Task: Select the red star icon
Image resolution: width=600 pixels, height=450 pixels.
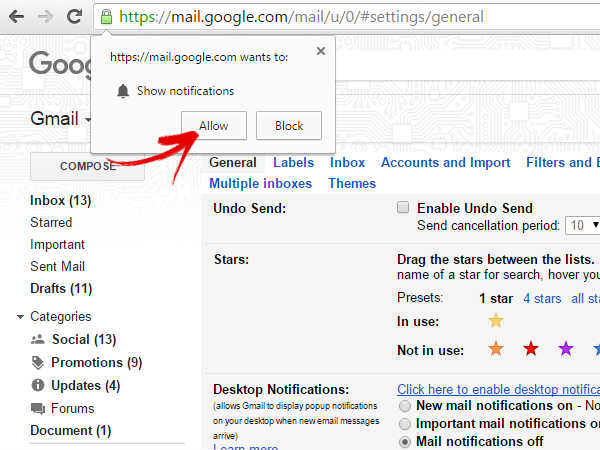Action: point(531,349)
